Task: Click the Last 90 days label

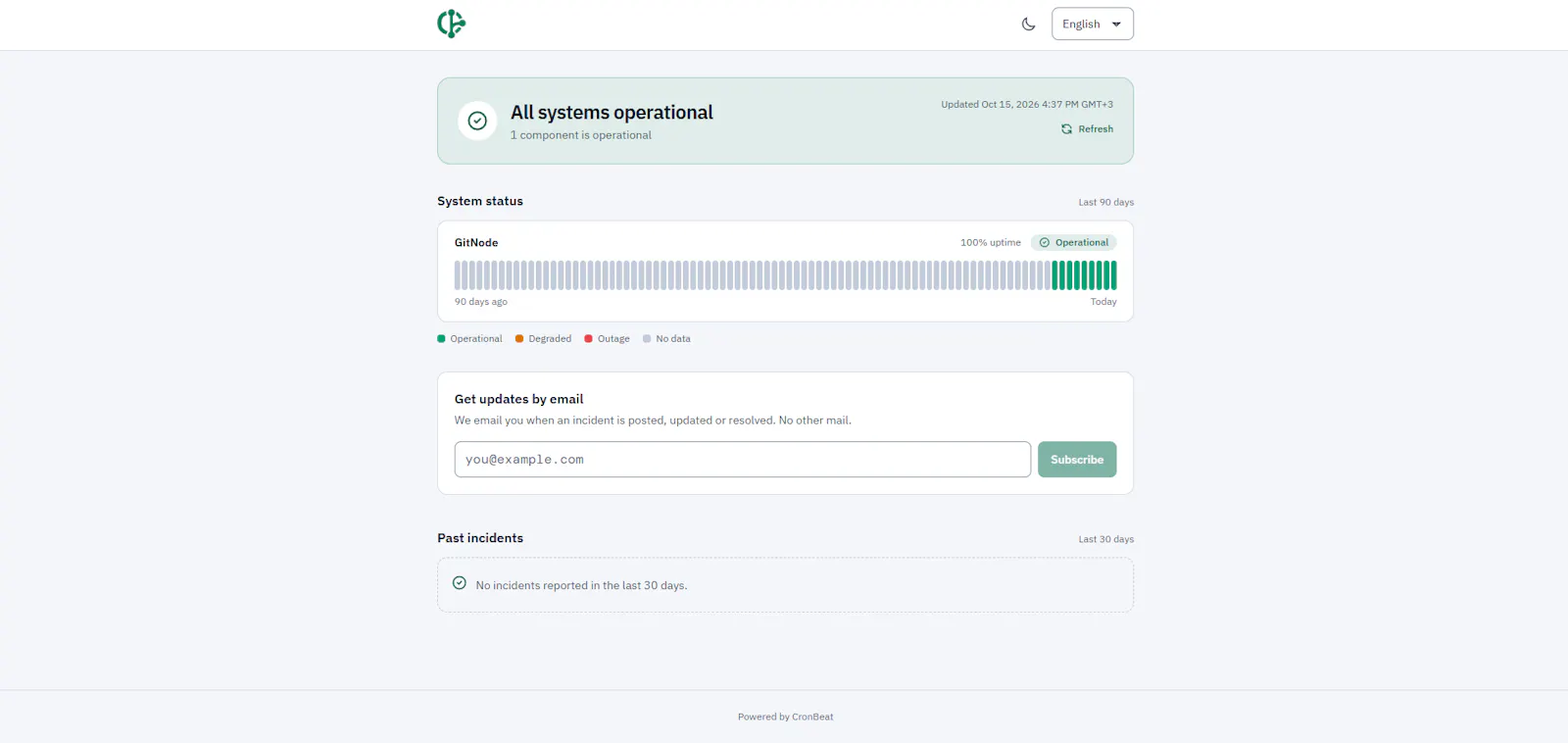Action: click(x=1106, y=203)
